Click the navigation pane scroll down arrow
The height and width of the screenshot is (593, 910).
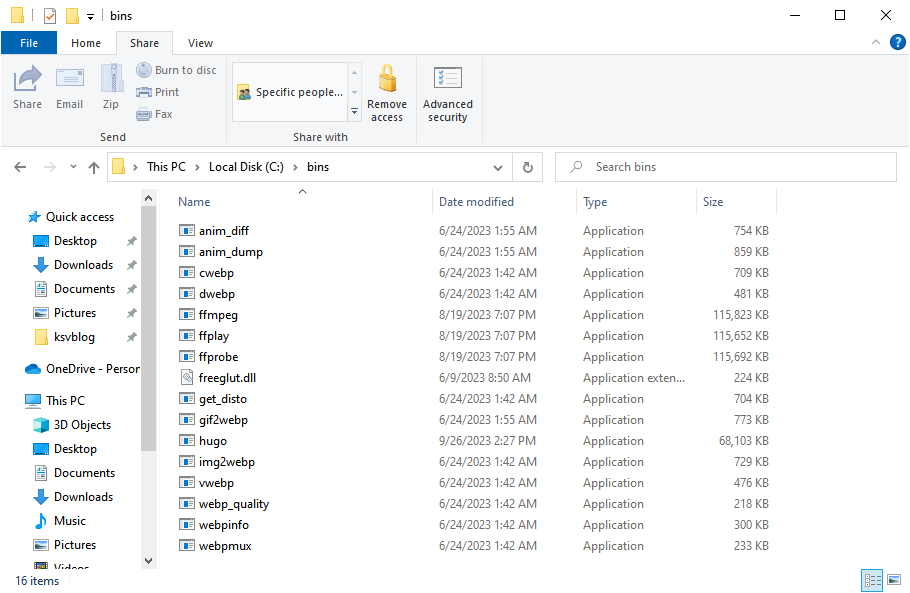[149, 561]
